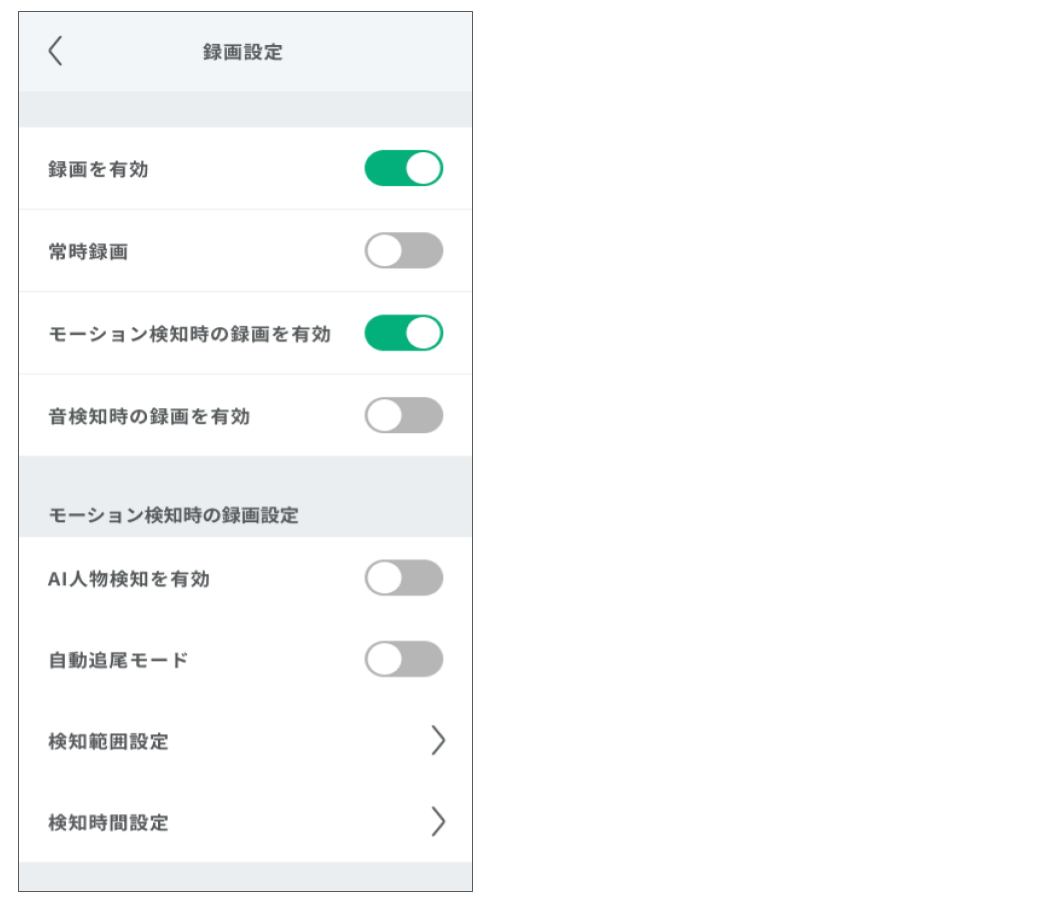Expand the 検知時間設定 chevron arrow
Screen dimensions: 1058x906
[437, 822]
